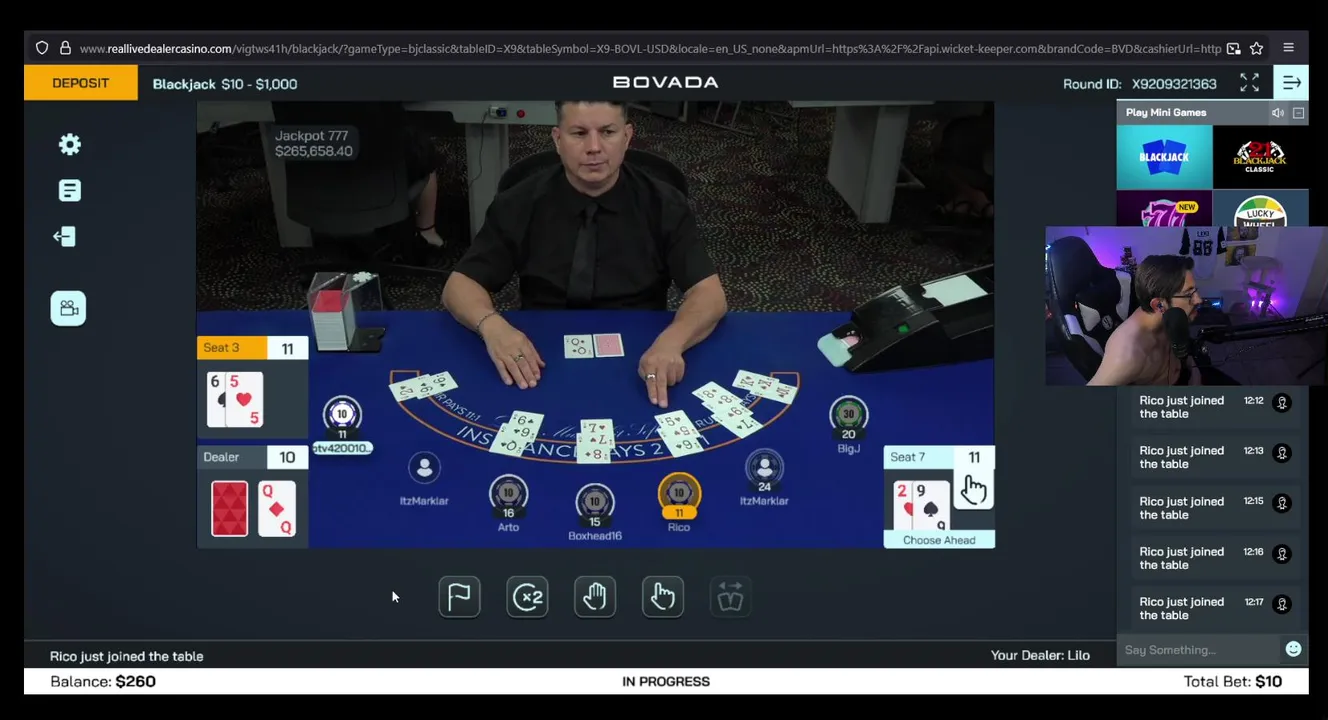Click the Stand open-hand button
Image resolution: width=1328 pixels, height=720 pixels.
(595, 597)
